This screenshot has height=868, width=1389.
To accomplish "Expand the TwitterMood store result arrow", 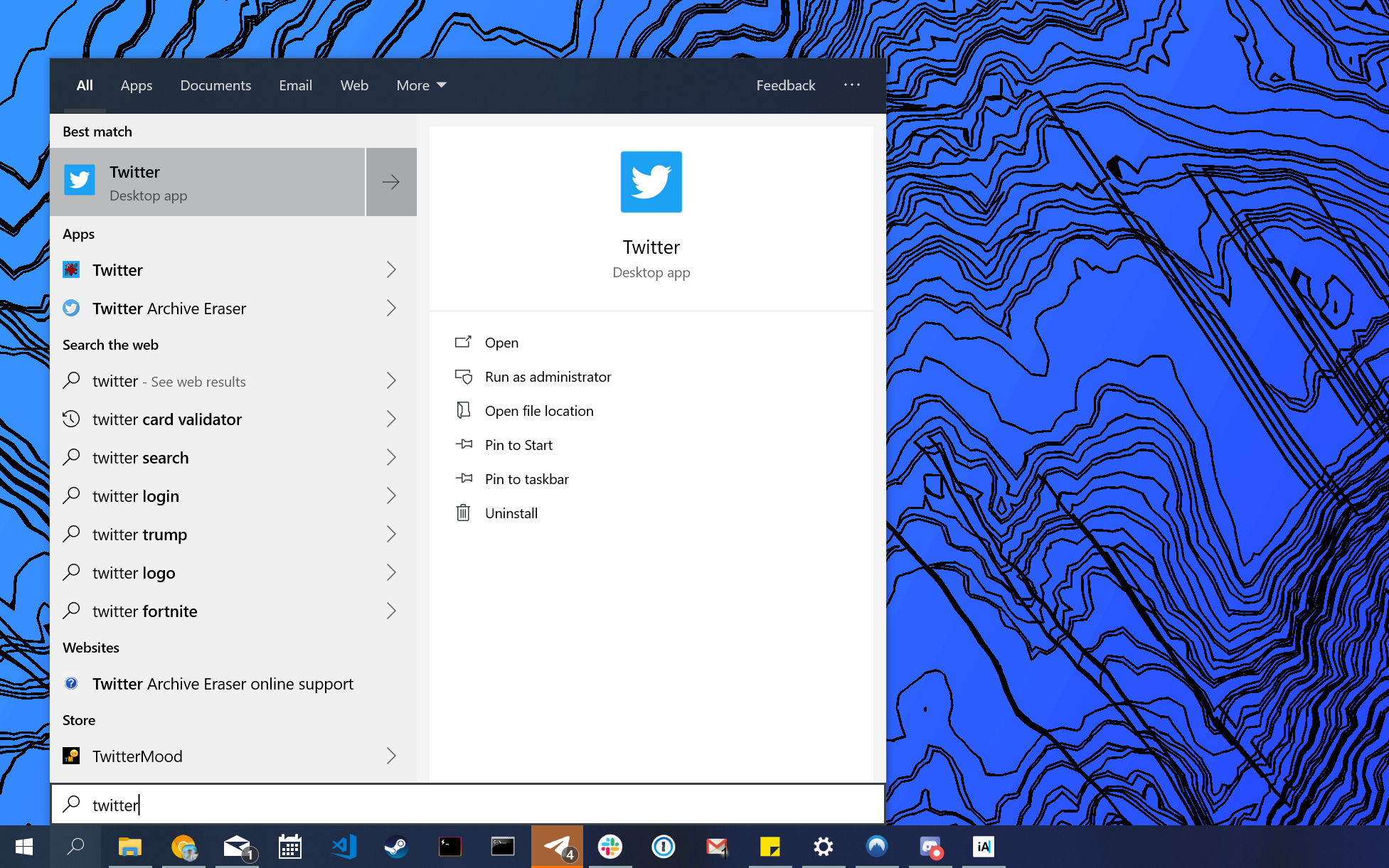I will [x=390, y=756].
